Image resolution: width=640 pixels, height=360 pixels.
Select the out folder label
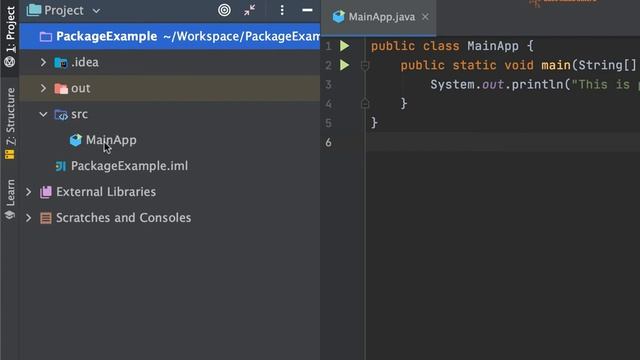80,88
